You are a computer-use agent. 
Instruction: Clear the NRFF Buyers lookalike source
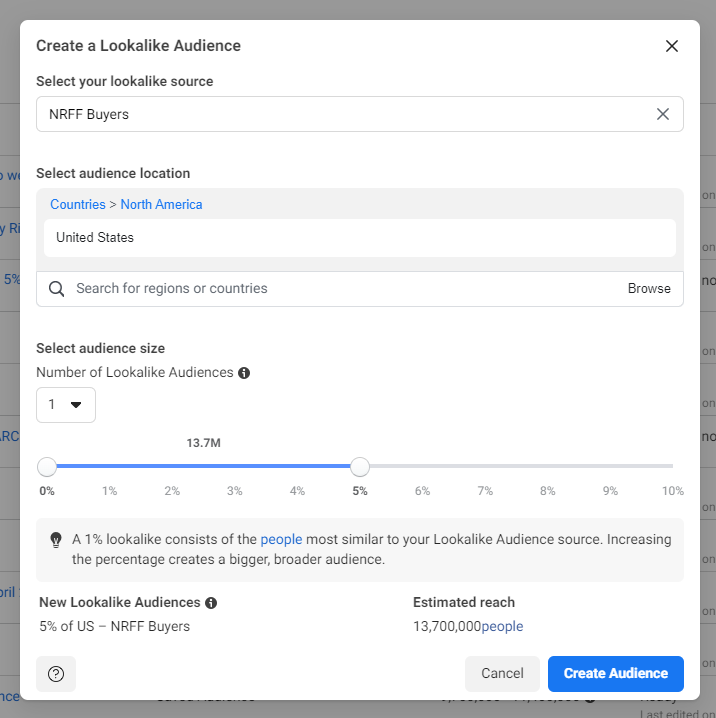click(x=662, y=114)
